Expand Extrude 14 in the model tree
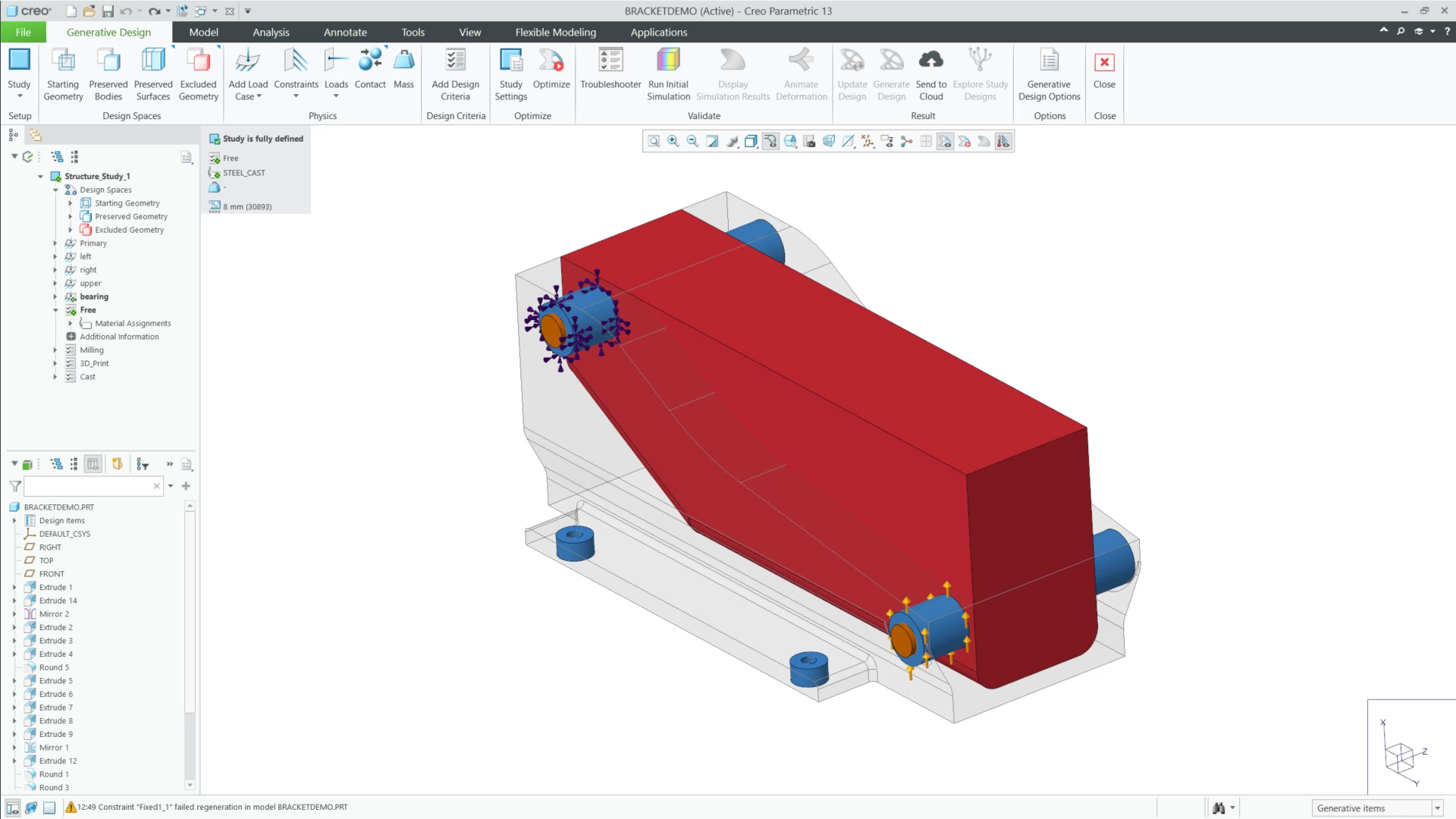Image resolution: width=1456 pixels, height=819 pixels. (14, 601)
